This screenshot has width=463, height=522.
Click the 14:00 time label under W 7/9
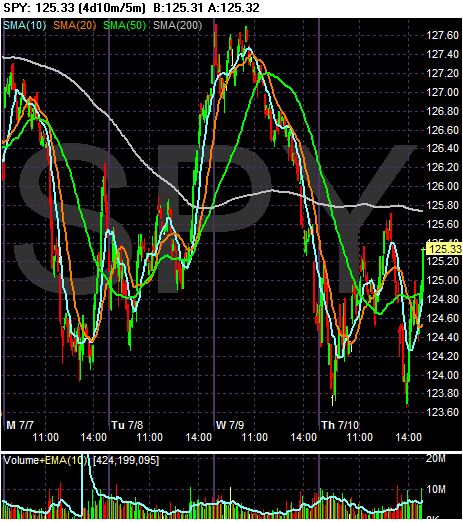304,437
